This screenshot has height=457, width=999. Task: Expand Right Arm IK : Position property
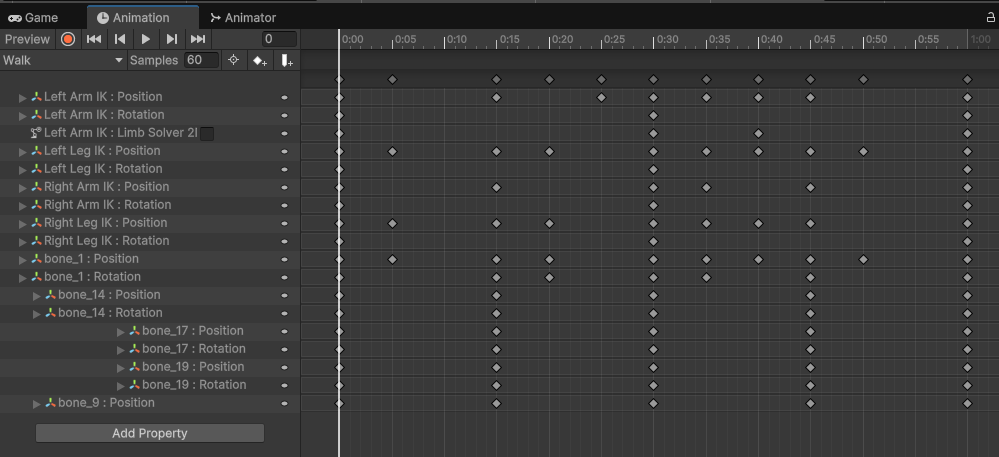(x=23, y=187)
